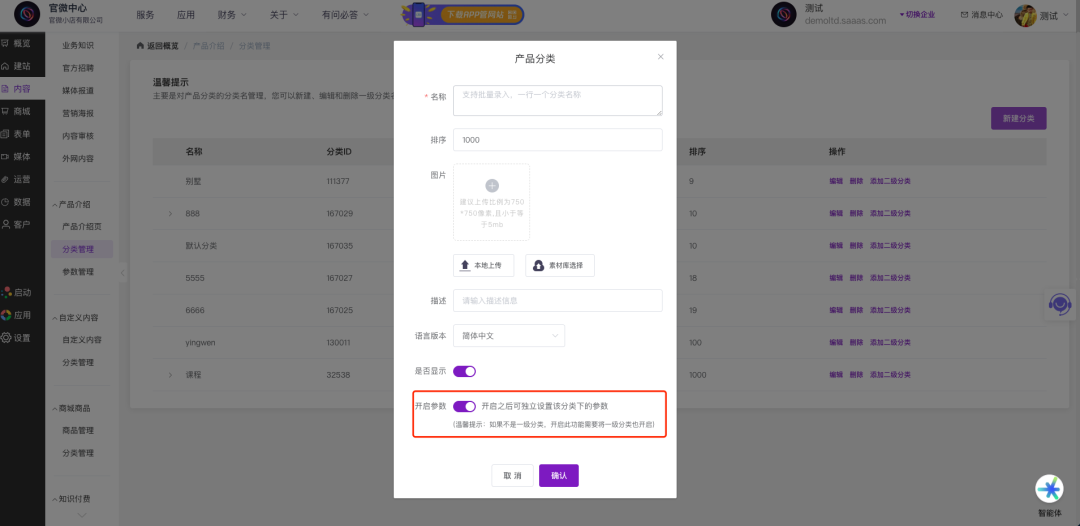Screen dimensions: 1080x526
Task: Click 删除 for the yingwen row
Action: click(857, 342)
